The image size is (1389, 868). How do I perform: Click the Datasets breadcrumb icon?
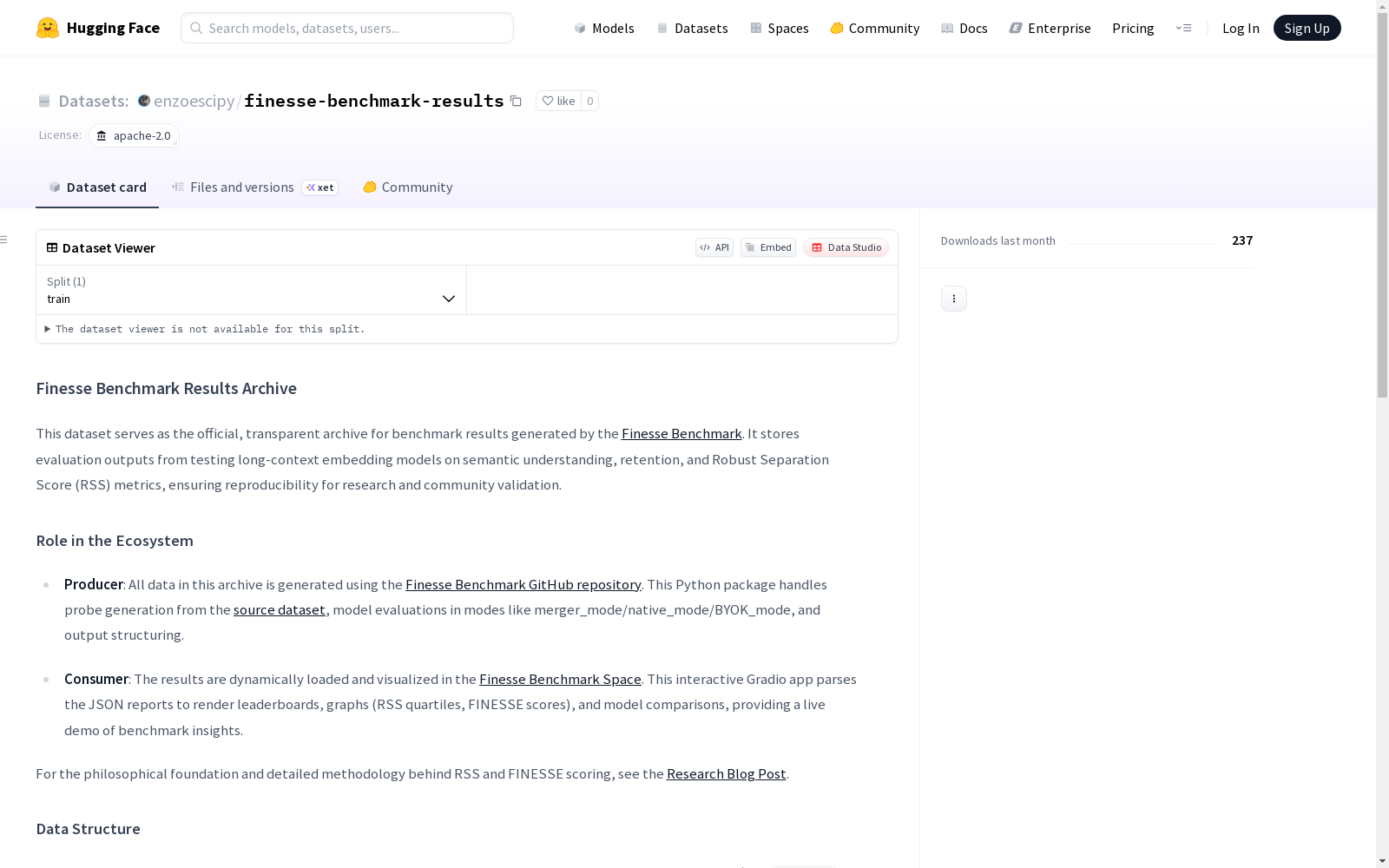coord(44,101)
